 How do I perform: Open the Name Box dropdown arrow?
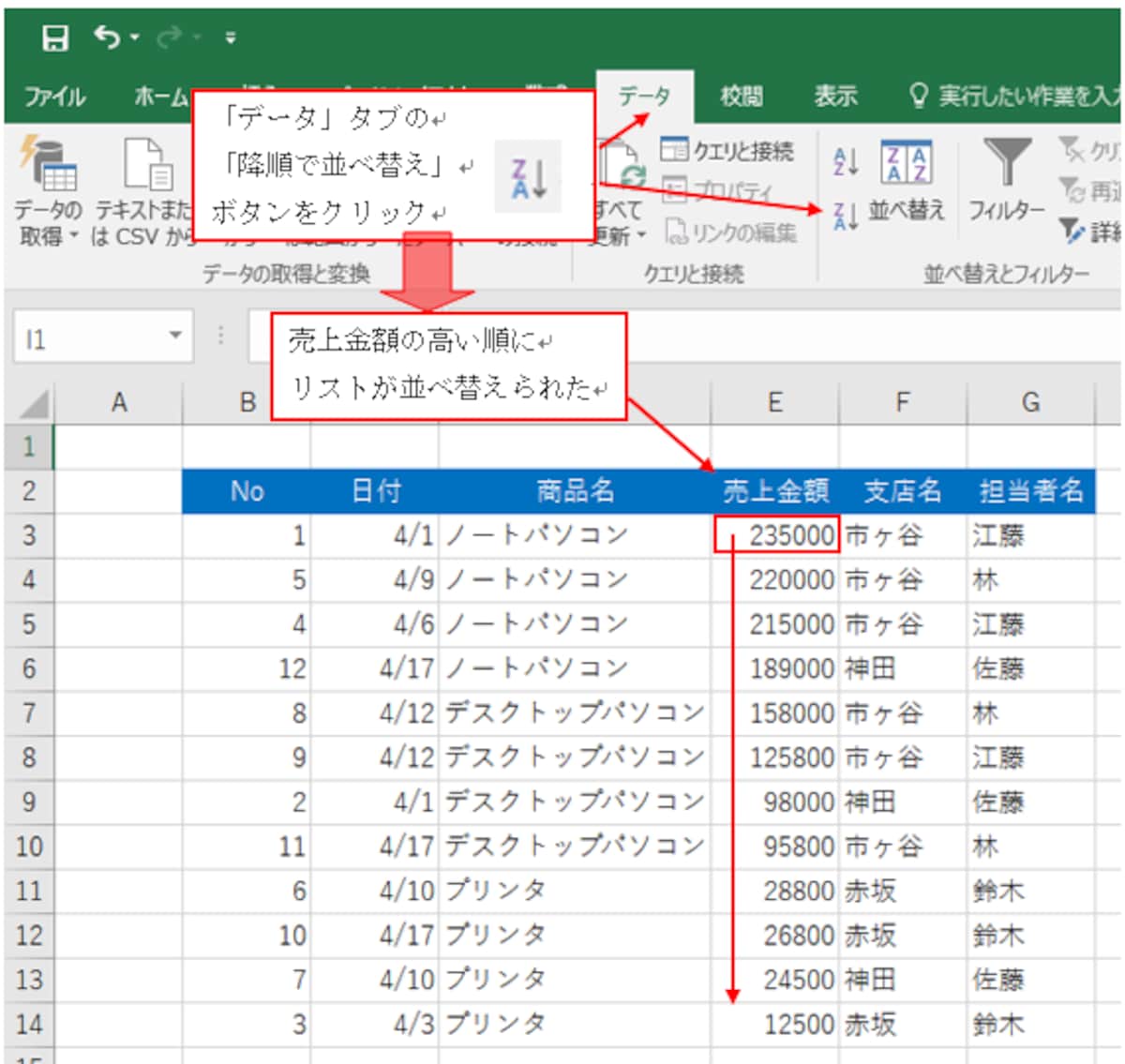pyautogui.click(x=175, y=336)
